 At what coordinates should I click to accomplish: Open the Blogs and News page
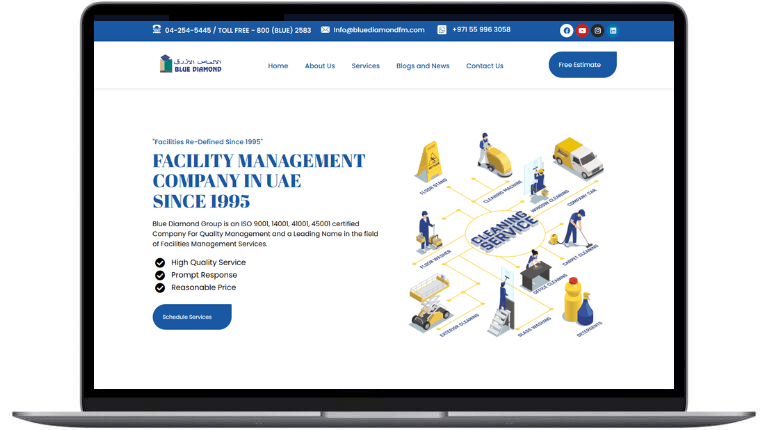tap(423, 66)
